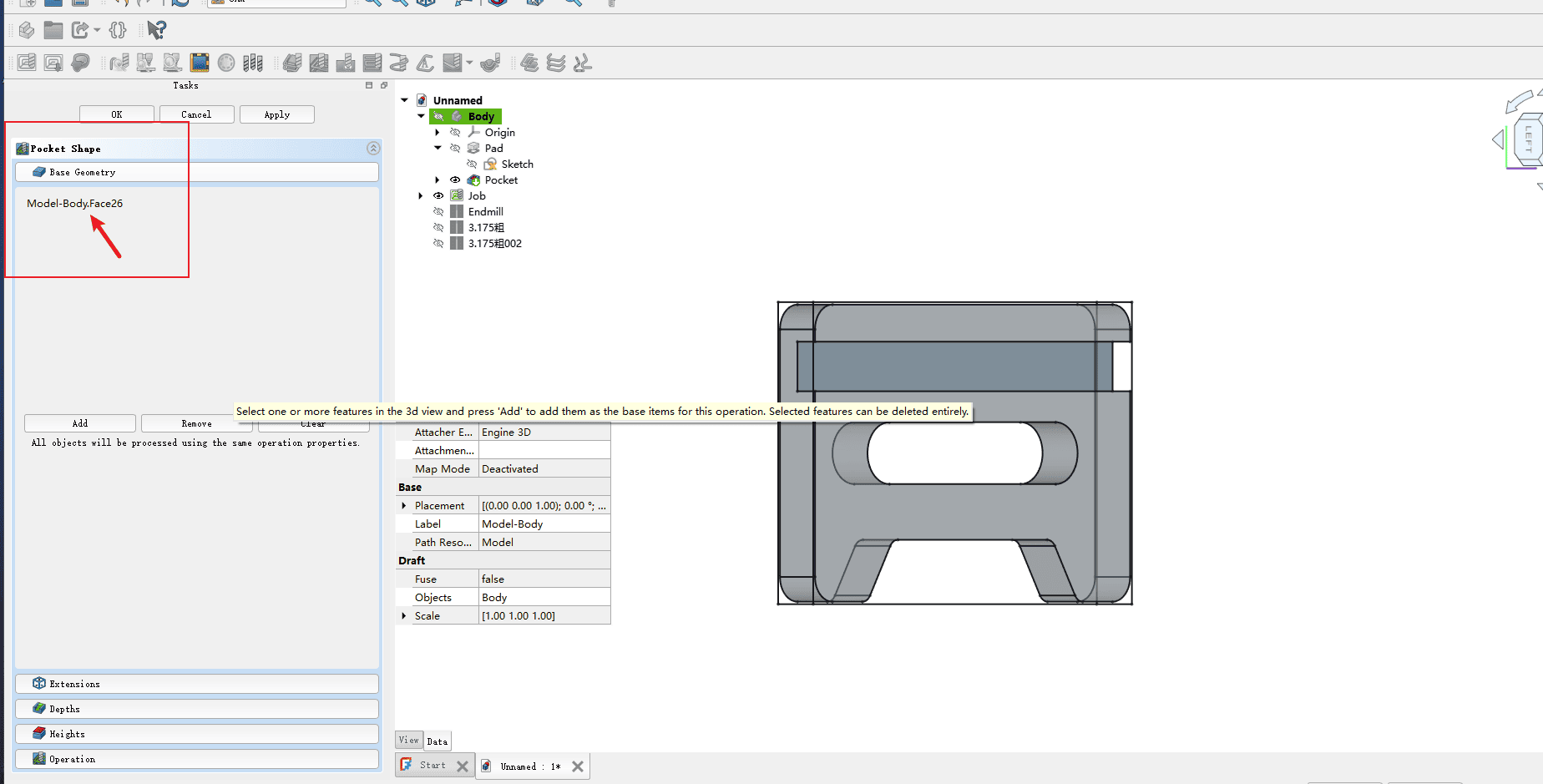
Task: Switch to the Start document tab
Action: point(432,766)
